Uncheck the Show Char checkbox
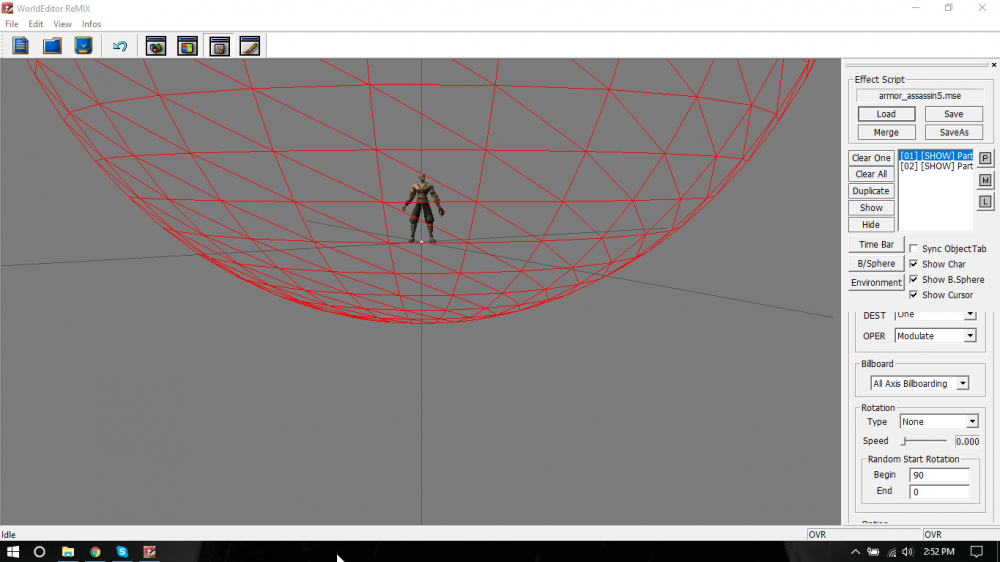1000x562 pixels. [914, 264]
